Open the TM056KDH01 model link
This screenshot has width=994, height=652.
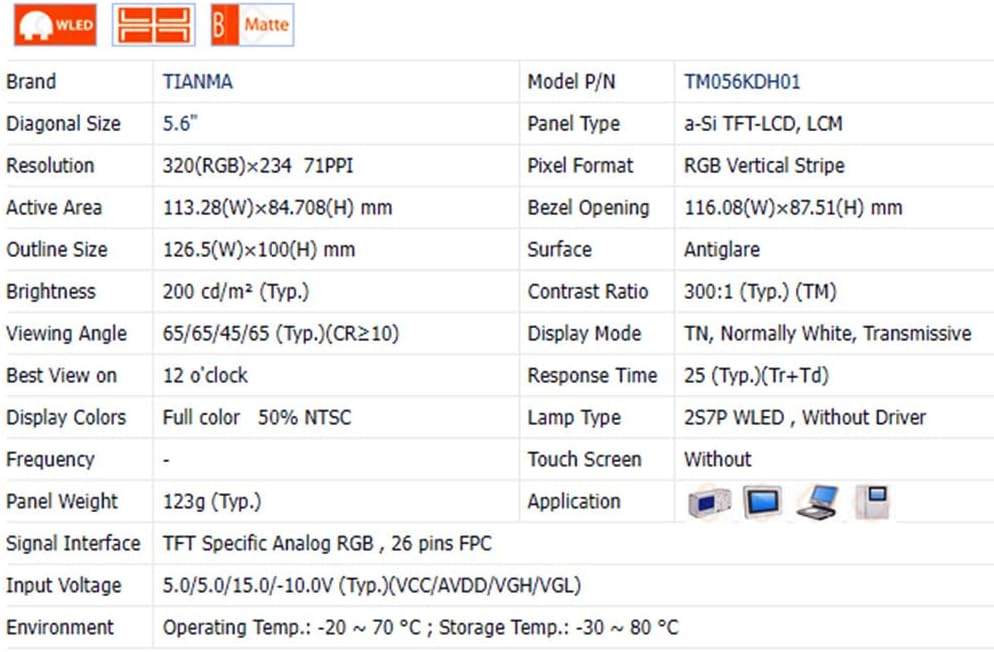(742, 82)
